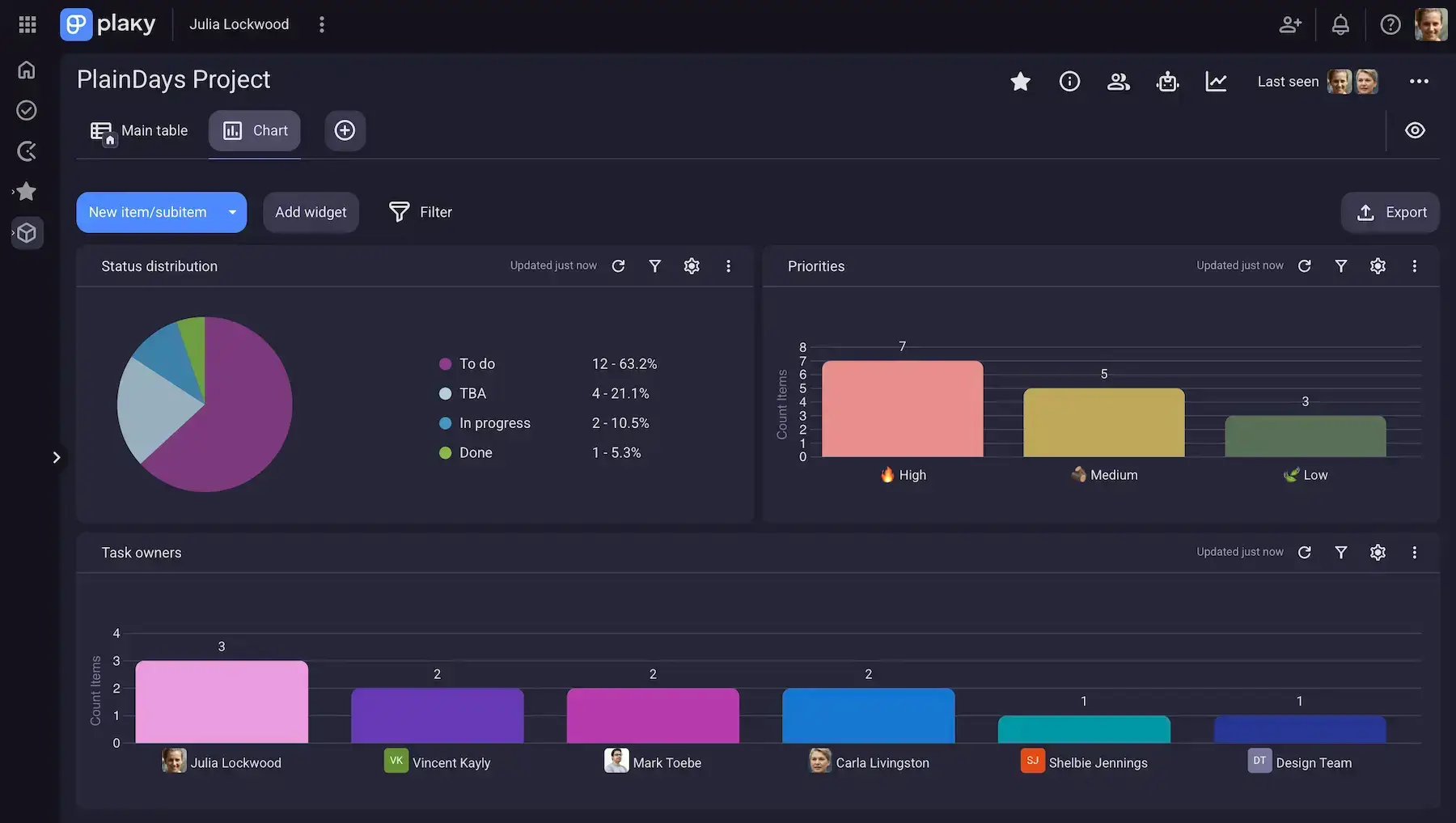Toggle favorite star for PlainDays Project
The image size is (1456, 823).
click(x=1020, y=81)
